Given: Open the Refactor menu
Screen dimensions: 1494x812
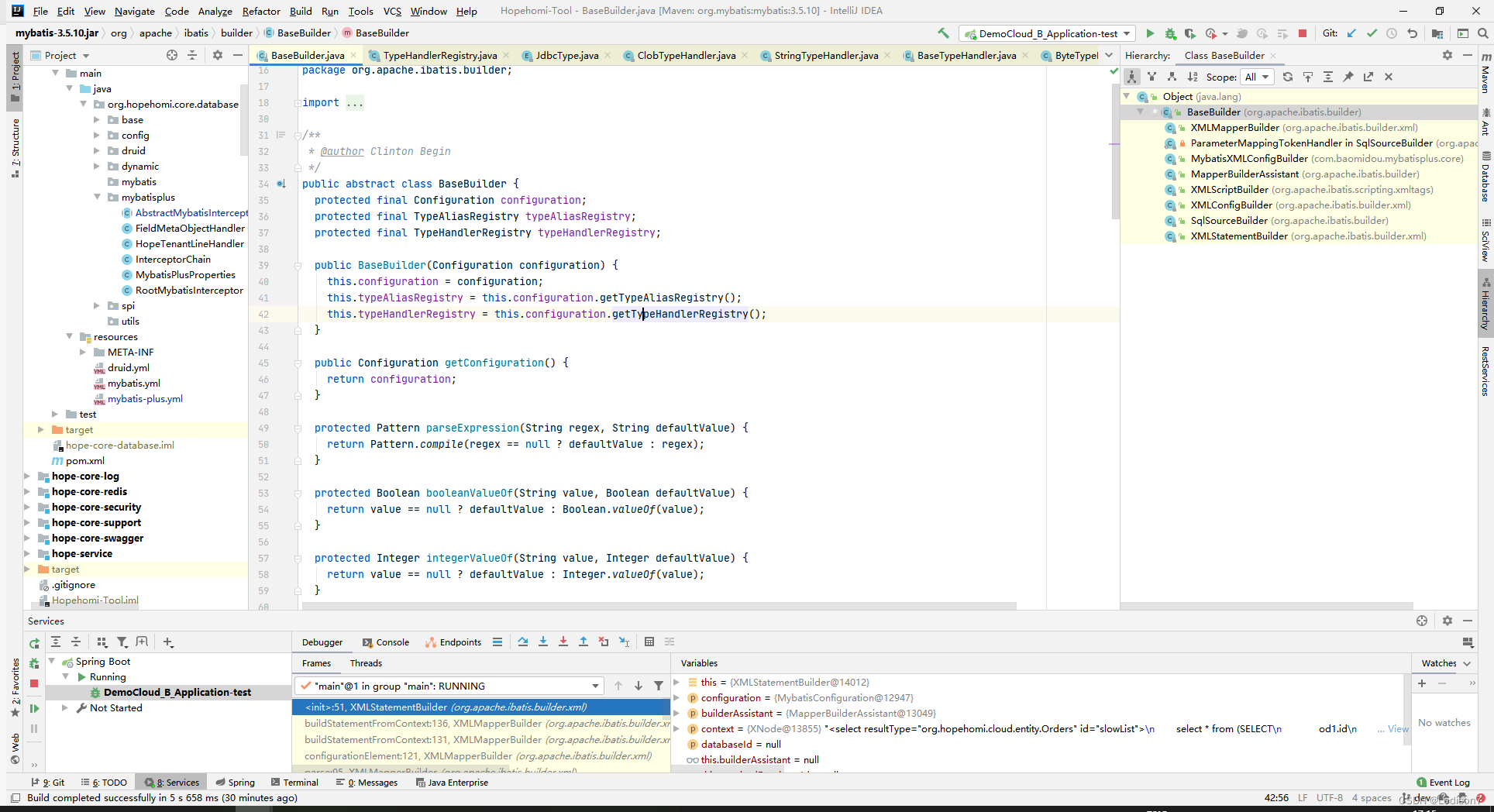Looking at the screenshot, I should (261, 11).
